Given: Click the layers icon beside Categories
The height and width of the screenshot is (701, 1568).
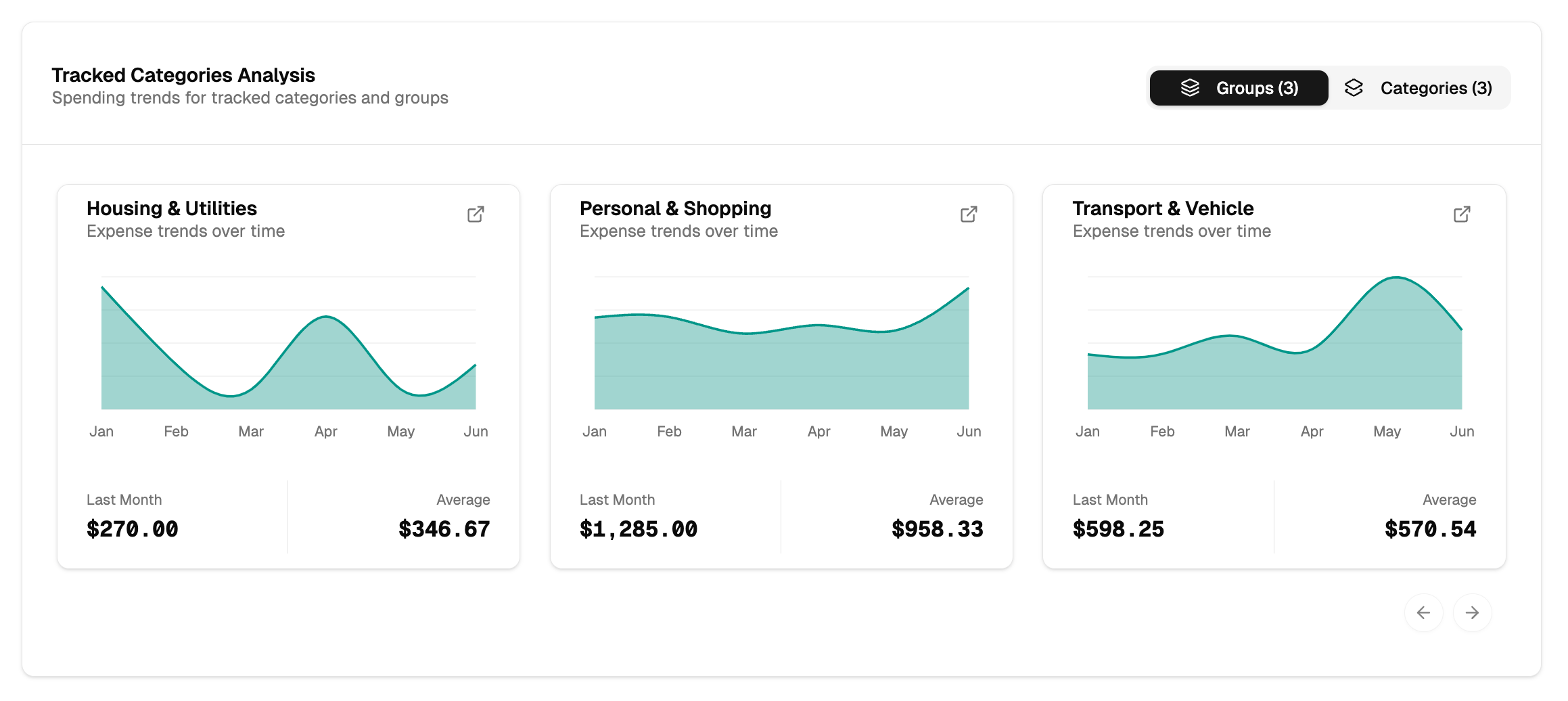Looking at the screenshot, I should (x=1354, y=87).
